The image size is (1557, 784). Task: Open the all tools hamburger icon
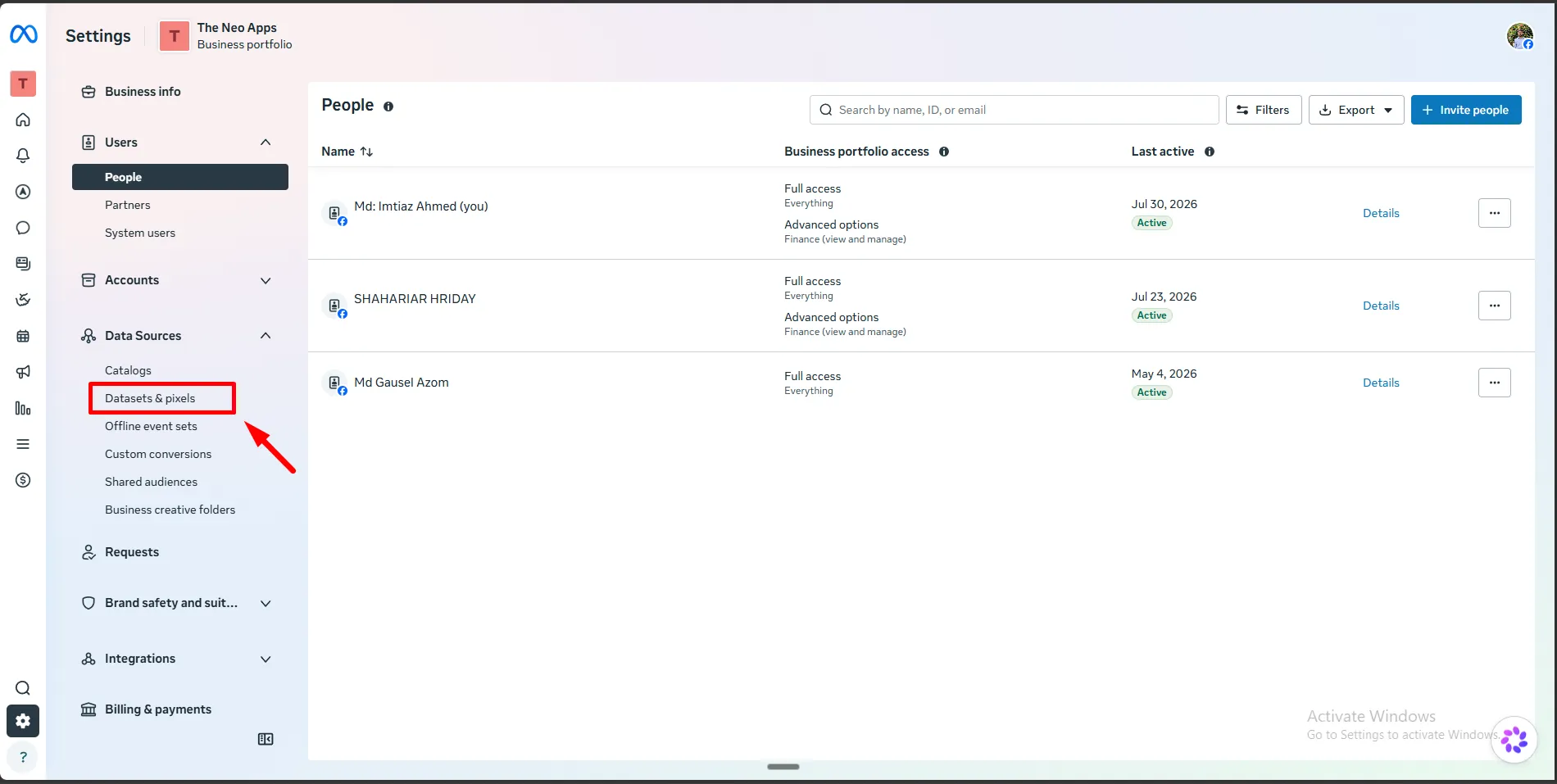pos(23,444)
